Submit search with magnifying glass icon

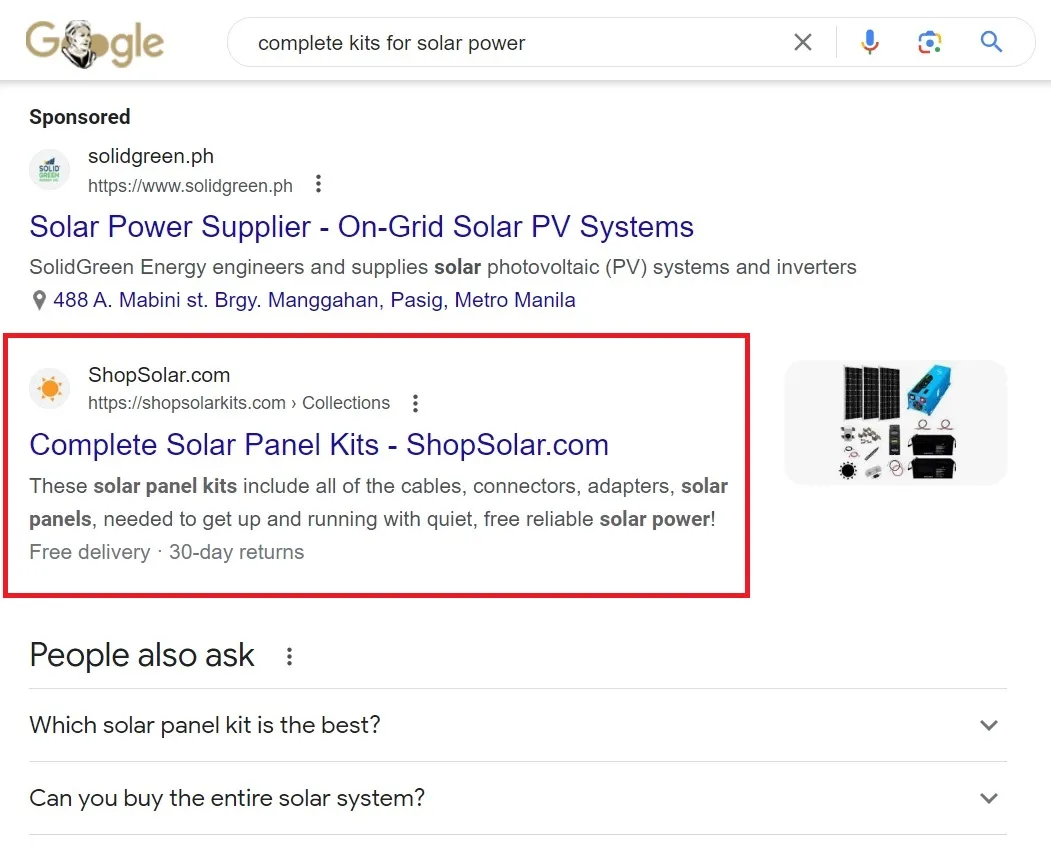tap(991, 42)
